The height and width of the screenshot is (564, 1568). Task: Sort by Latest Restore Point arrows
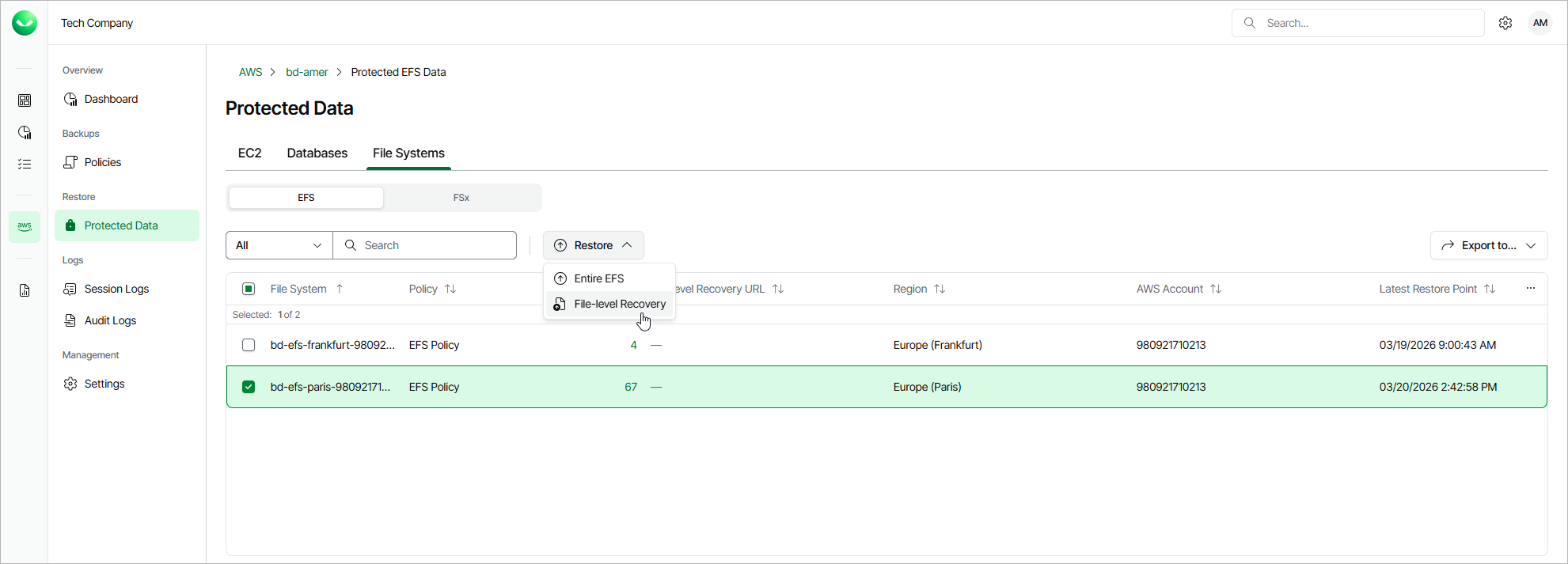pyautogui.click(x=1490, y=289)
